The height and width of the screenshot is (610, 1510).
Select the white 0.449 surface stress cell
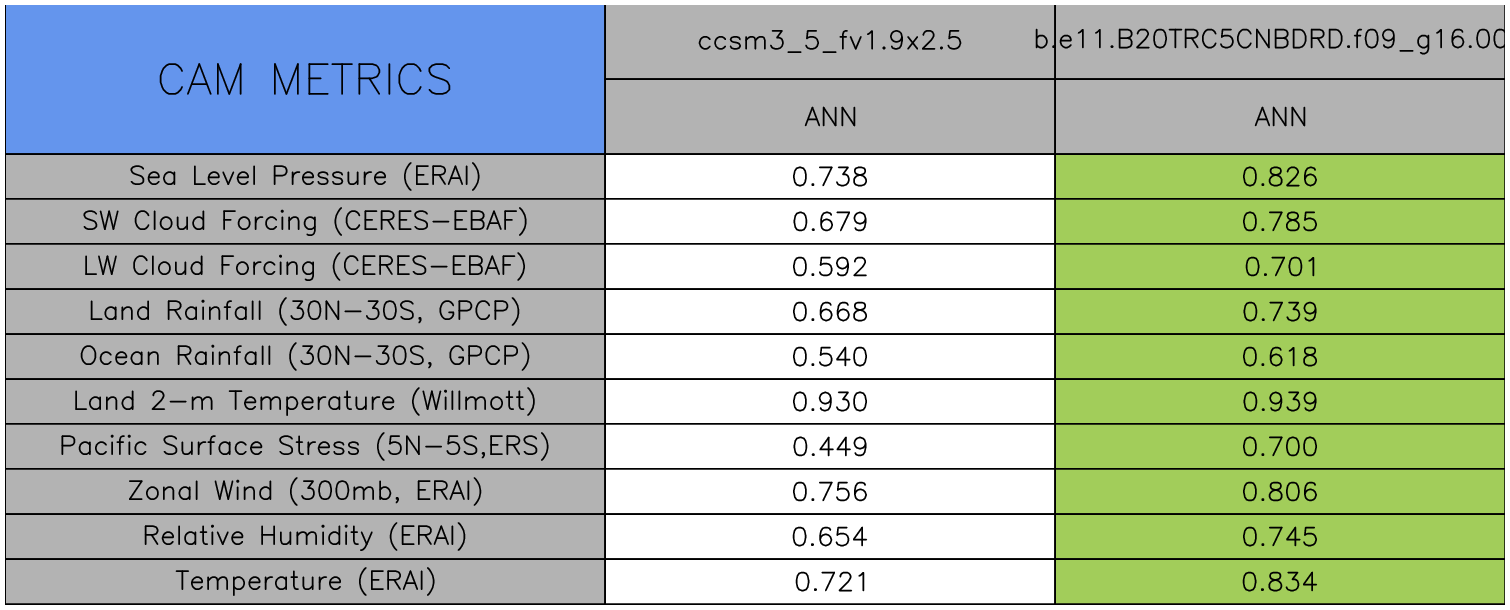click(x=830, y=447)
